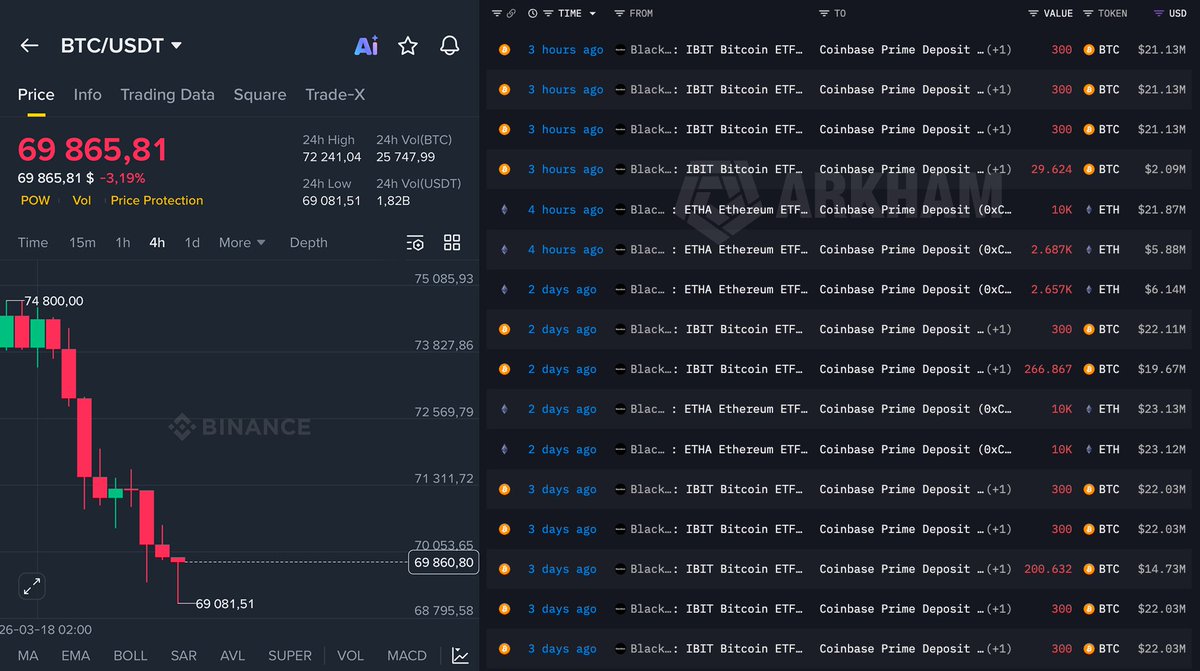Go back using the arrow beside BTC/USDT
The width and height of the screenshot is (1200, 671).
(29, 46)
